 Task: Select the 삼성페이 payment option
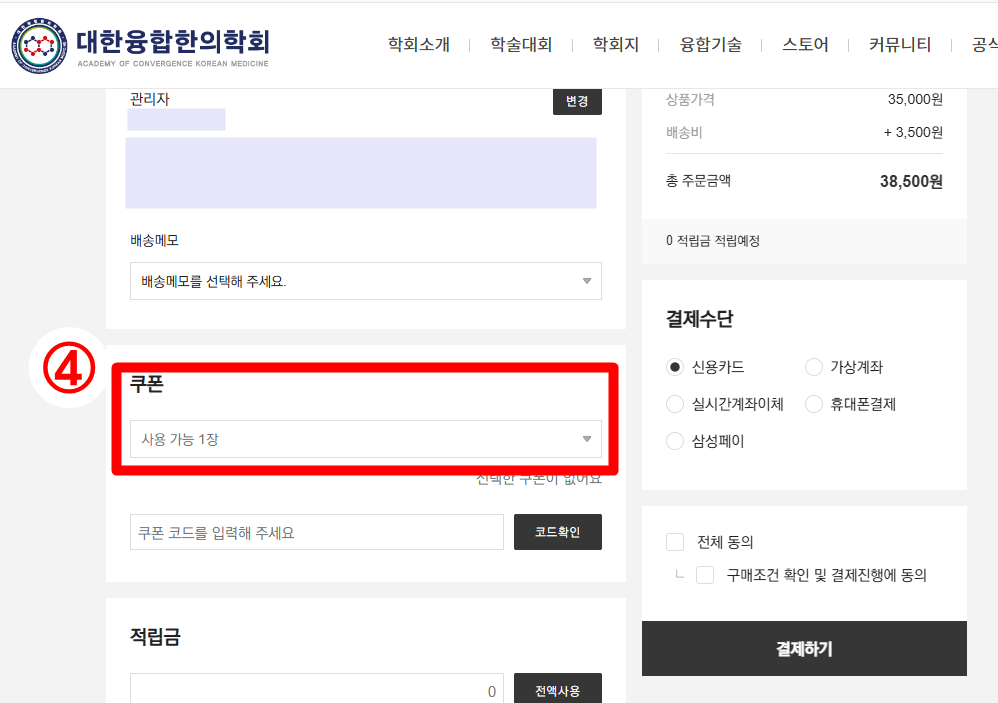[x=675, y=441]
